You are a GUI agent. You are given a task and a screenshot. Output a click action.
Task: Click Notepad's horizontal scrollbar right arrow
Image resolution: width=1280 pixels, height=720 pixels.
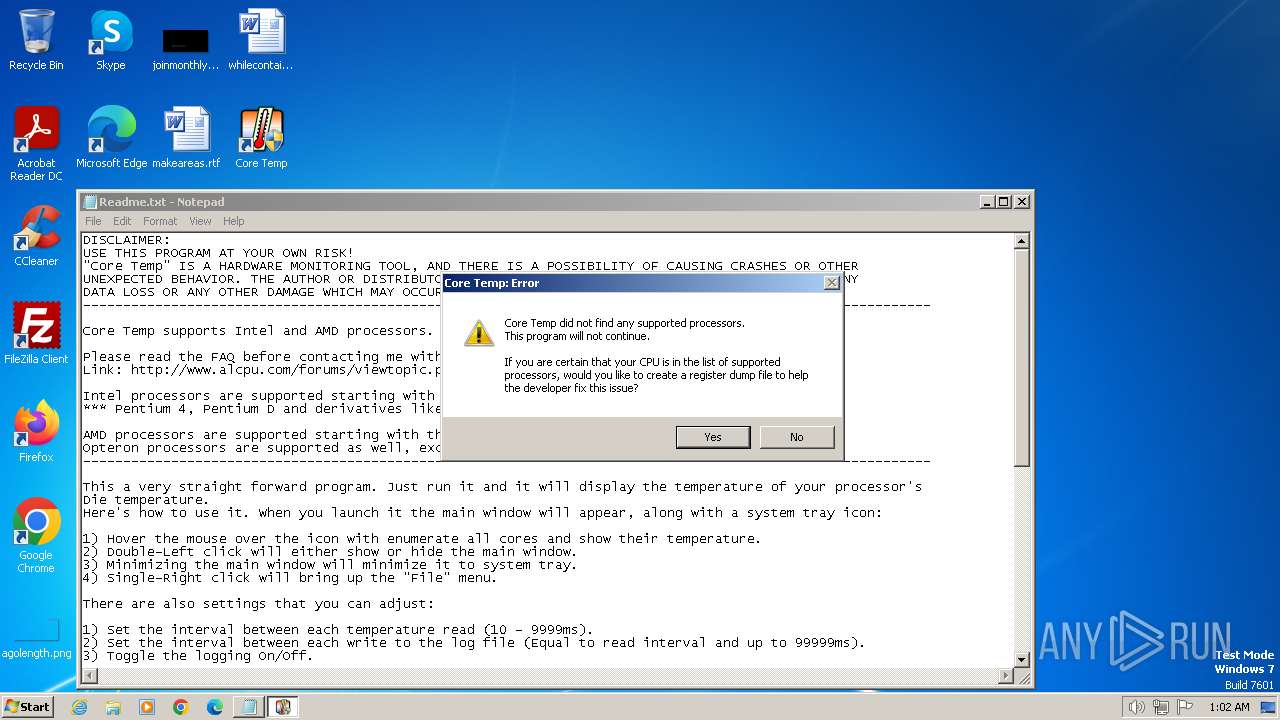tap(1005, 676)
